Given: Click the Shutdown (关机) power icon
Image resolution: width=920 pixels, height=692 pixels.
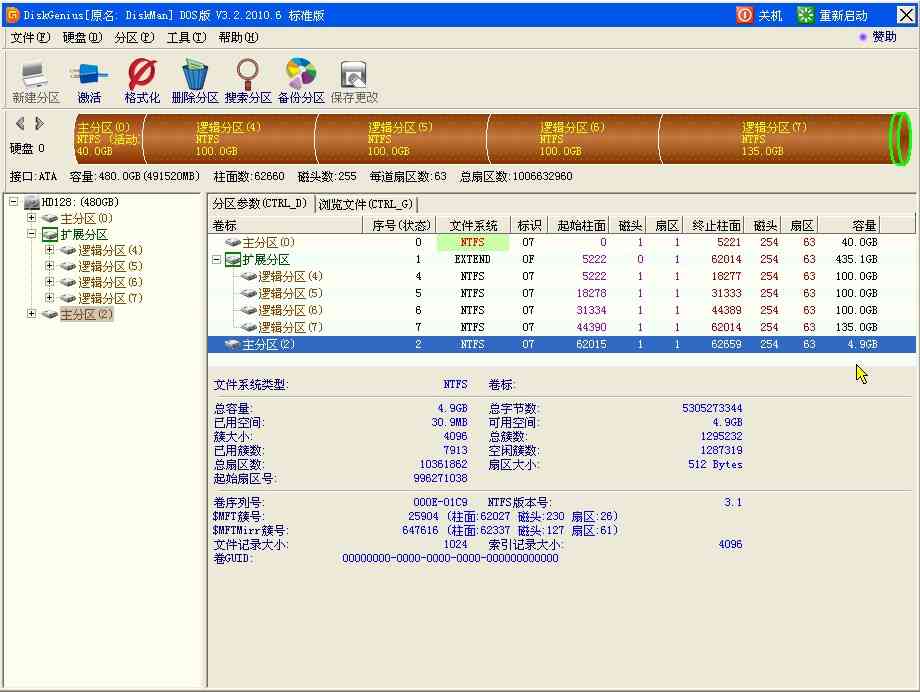Looking at the screenshot, I should pos(744,15).
